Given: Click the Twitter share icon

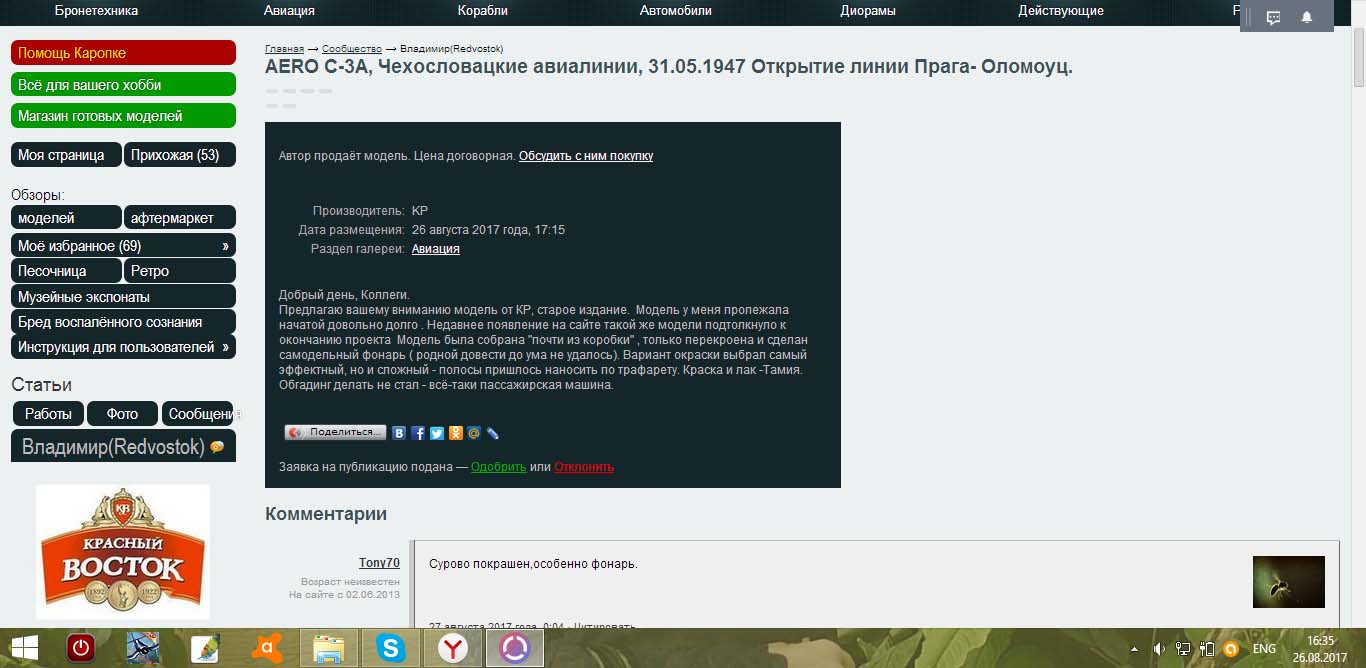Looking at the screenshot, I should [x=437, y=433].
